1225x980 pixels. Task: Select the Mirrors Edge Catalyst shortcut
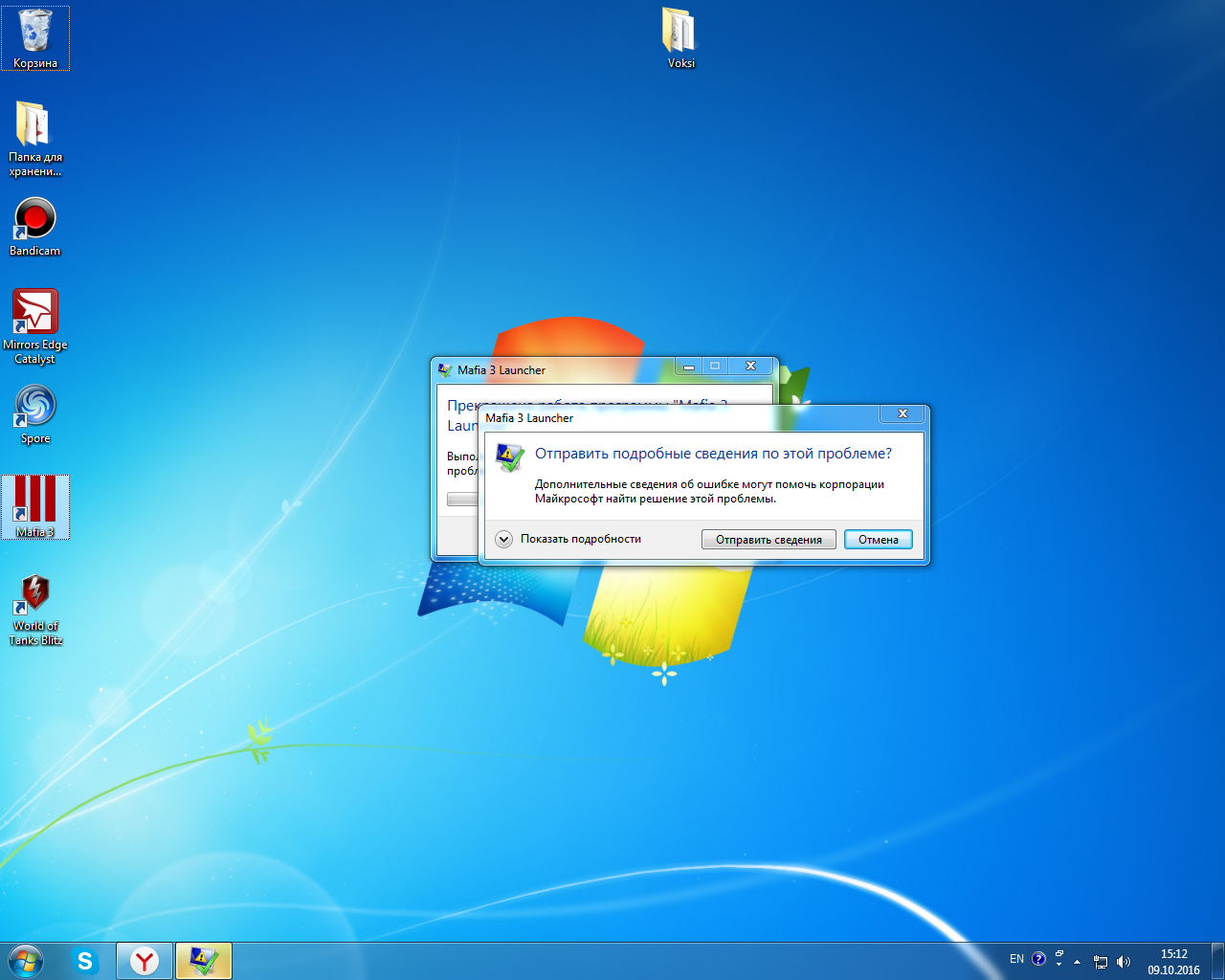coord(35,326)
